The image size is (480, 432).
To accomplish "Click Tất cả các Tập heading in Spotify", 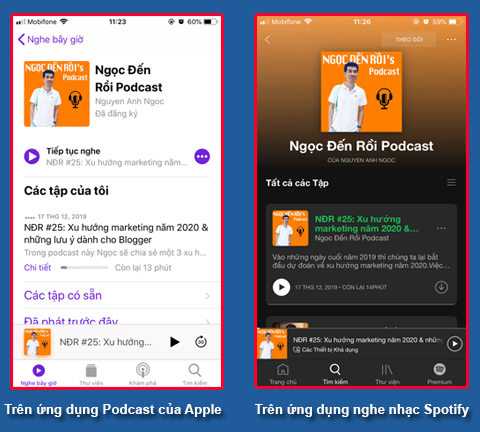I will pos(297,183).
